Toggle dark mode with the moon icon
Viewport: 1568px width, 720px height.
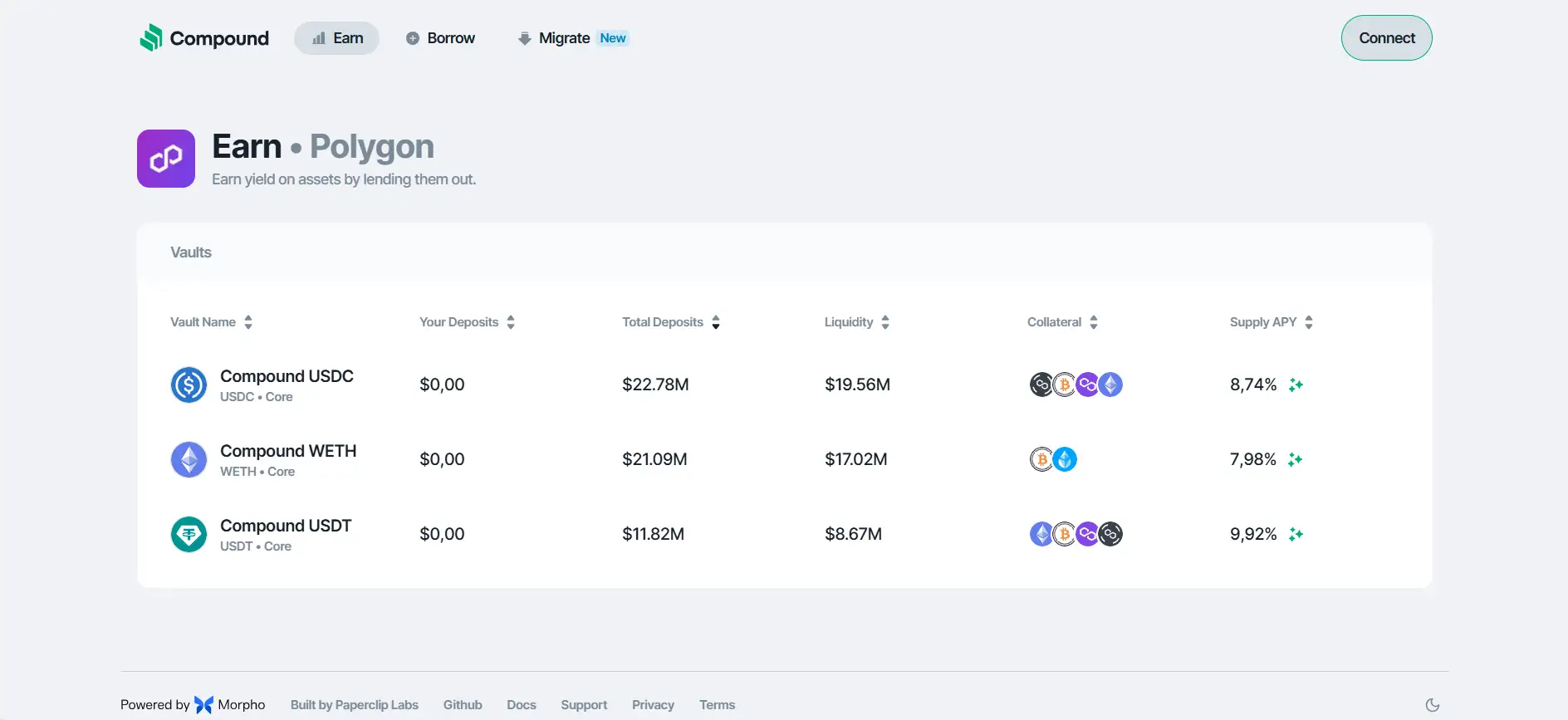(x=1433, y=705)
